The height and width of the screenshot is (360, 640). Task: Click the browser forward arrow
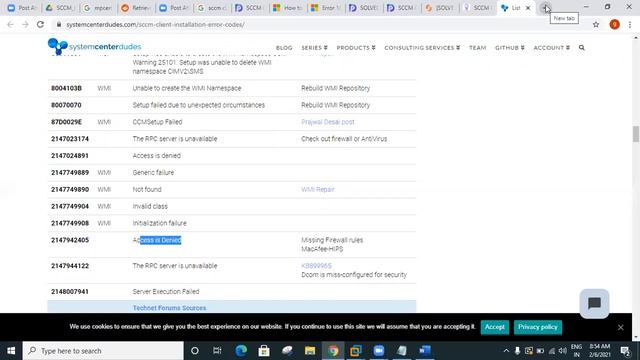tap(25, 24)
